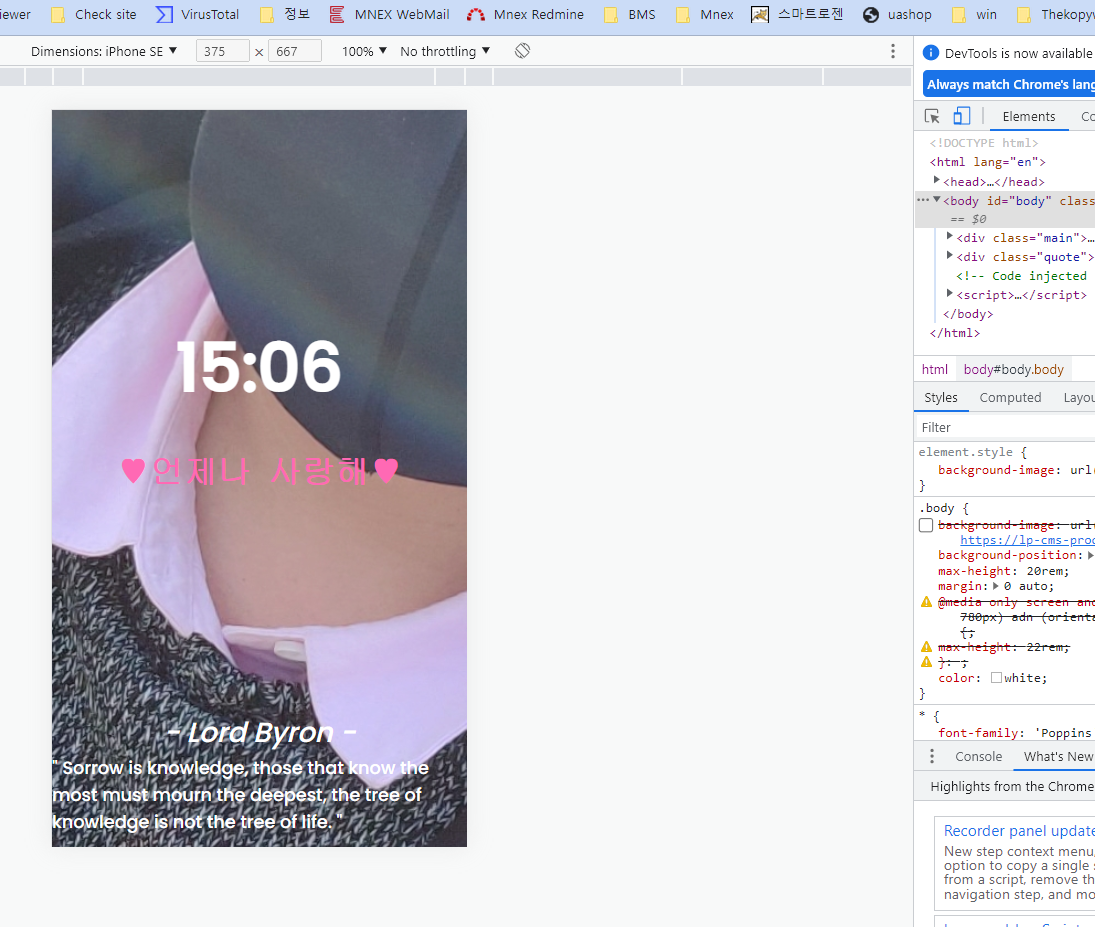Select the closing </html> tag row
1095x927 pixels.
(954, 333)
